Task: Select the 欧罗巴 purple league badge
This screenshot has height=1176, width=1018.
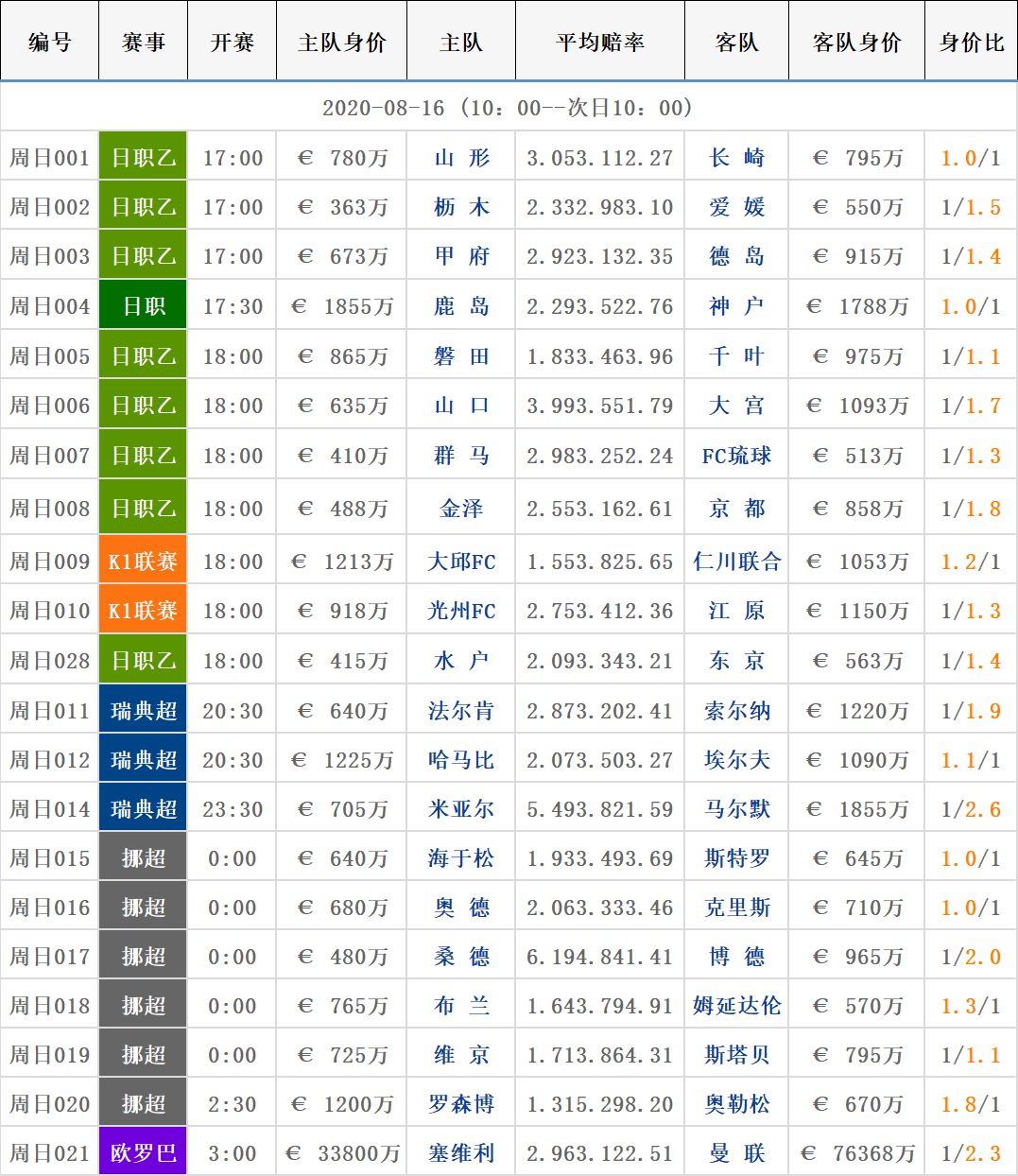Action: coord(144,1153)
